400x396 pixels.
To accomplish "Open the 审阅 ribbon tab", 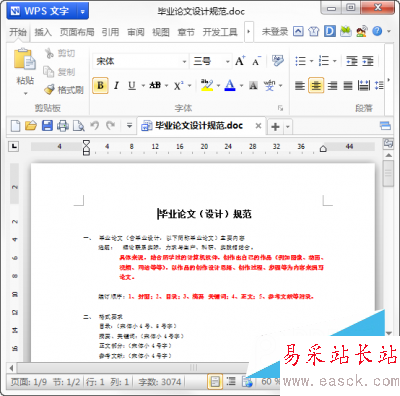I will [x=136, y=32].
